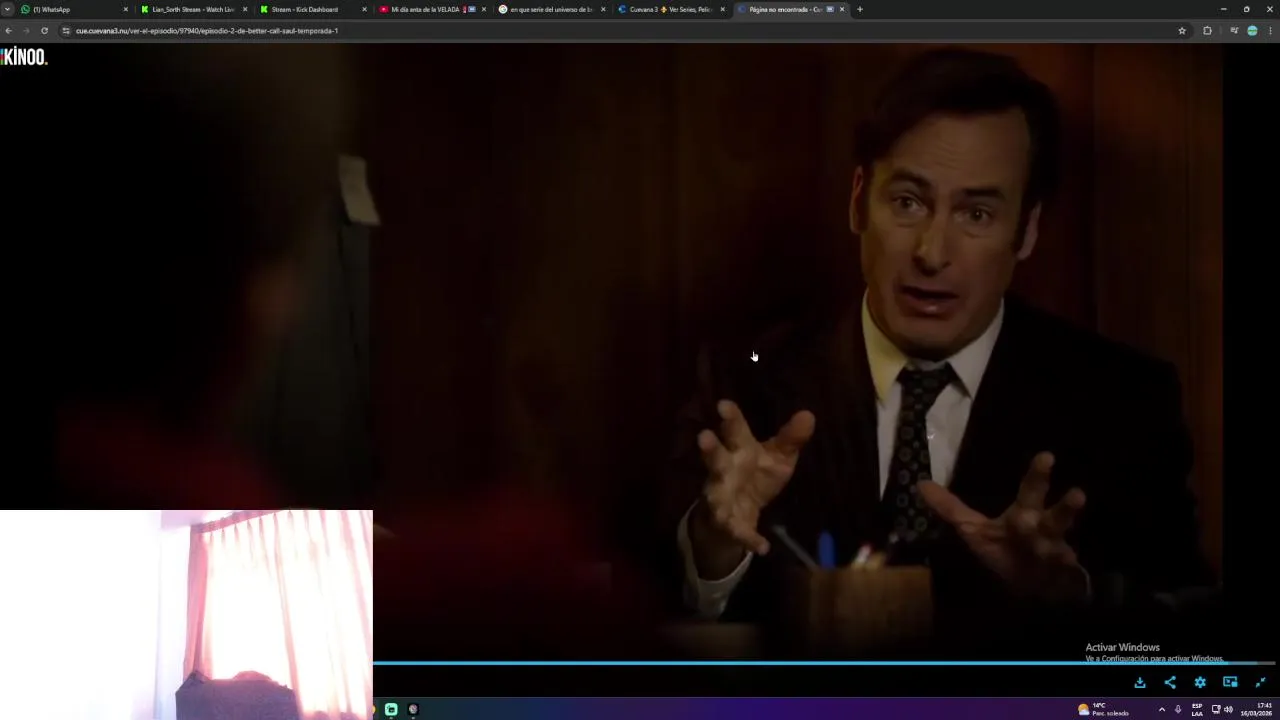The height and width of the screenshot is (720, 1280).
Task: Share the video with the share icon
Action: point(1170,682)
